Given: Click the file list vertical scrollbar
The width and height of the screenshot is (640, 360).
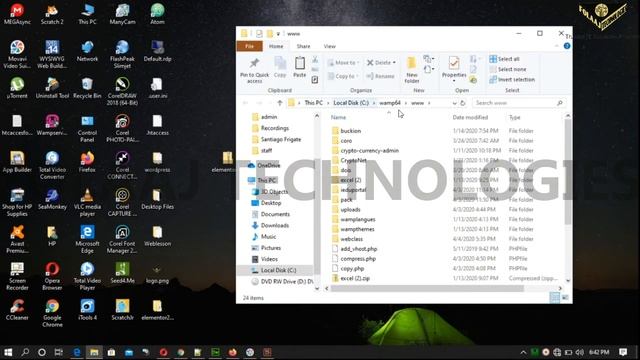Looking at the screenshot, I should pos(568,171).
